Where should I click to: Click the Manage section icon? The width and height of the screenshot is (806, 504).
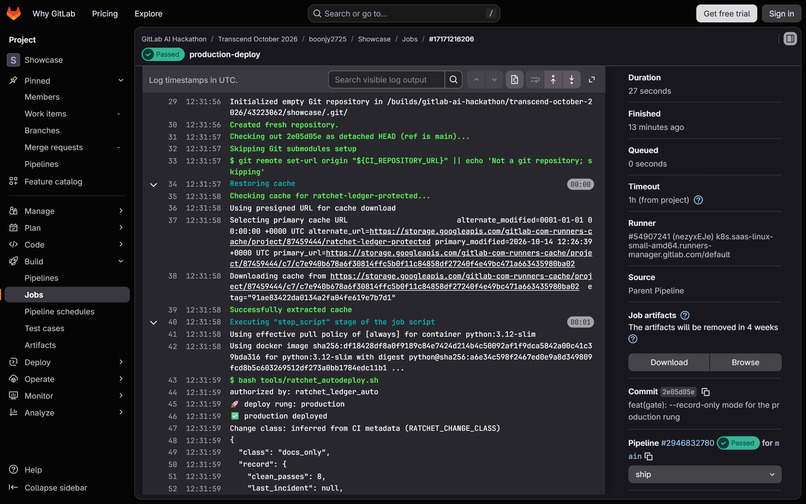tap(13, 211)
